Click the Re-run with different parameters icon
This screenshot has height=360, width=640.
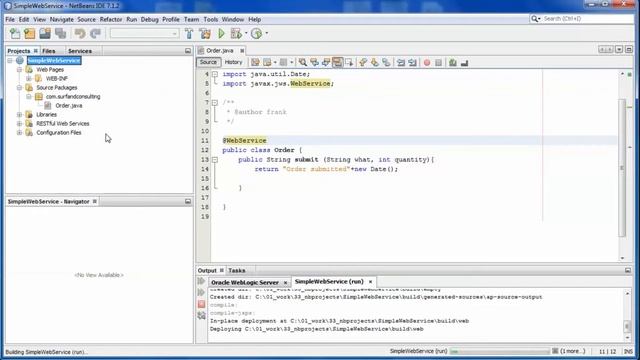click(x=201, y=293)
